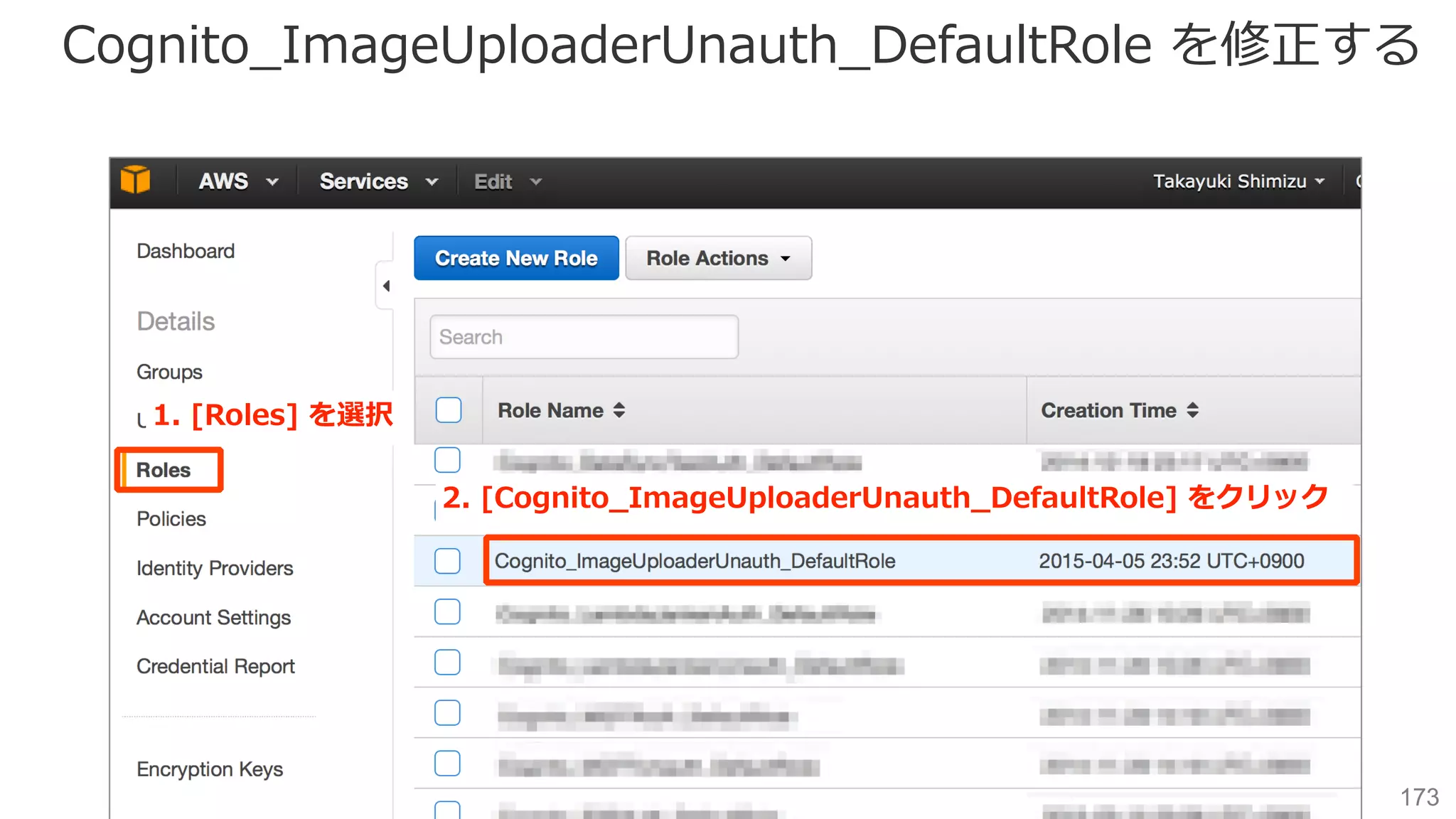The image size is (1456, 819).
Task: Select Roles in the sidebar
Action: point(164,470)
